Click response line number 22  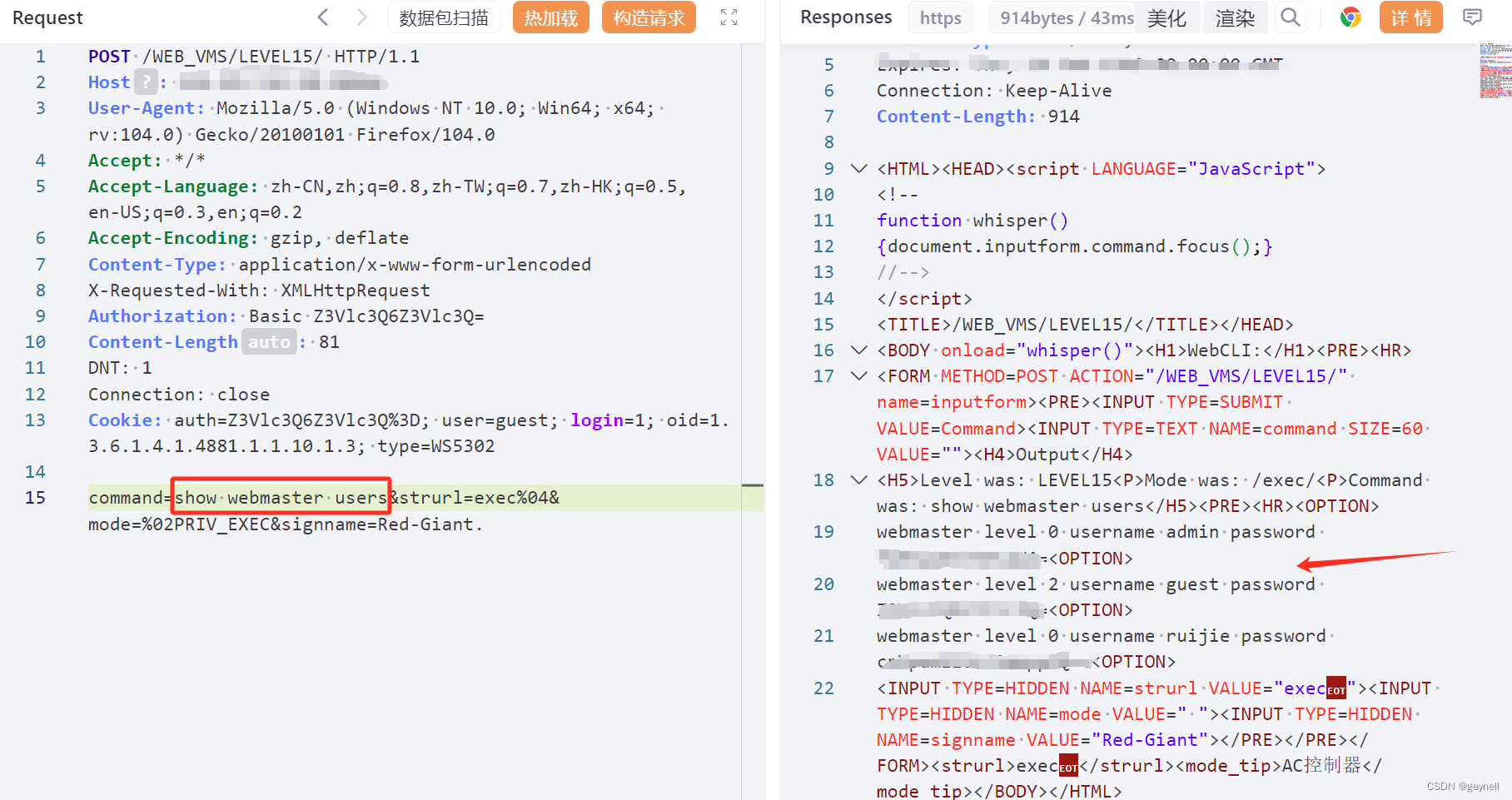coord(823,688)
